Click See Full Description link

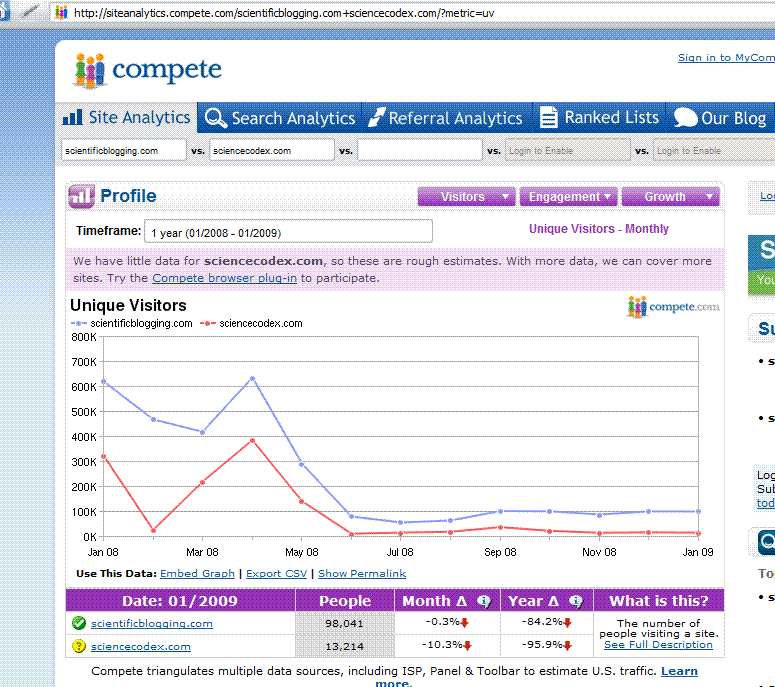pos(658,644)
